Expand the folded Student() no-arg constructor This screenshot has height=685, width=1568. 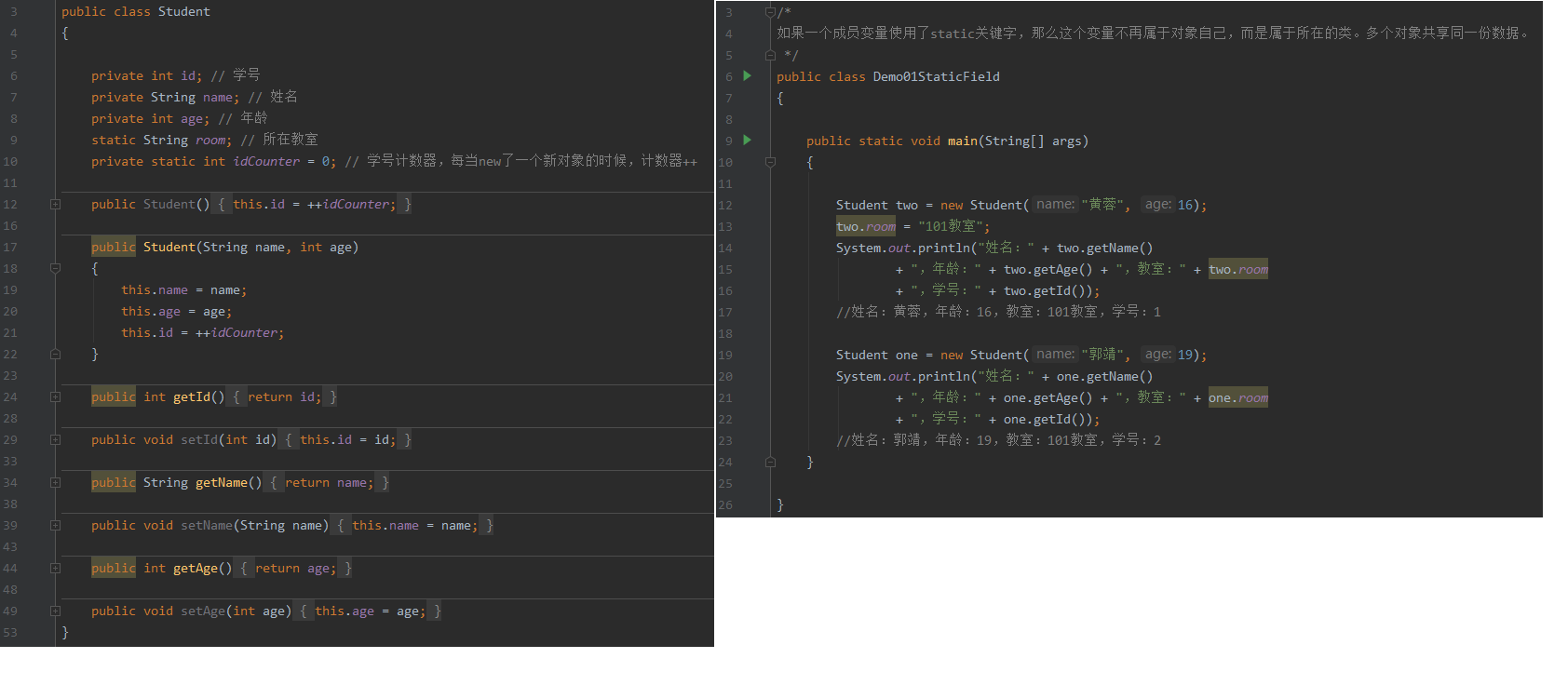55,205
